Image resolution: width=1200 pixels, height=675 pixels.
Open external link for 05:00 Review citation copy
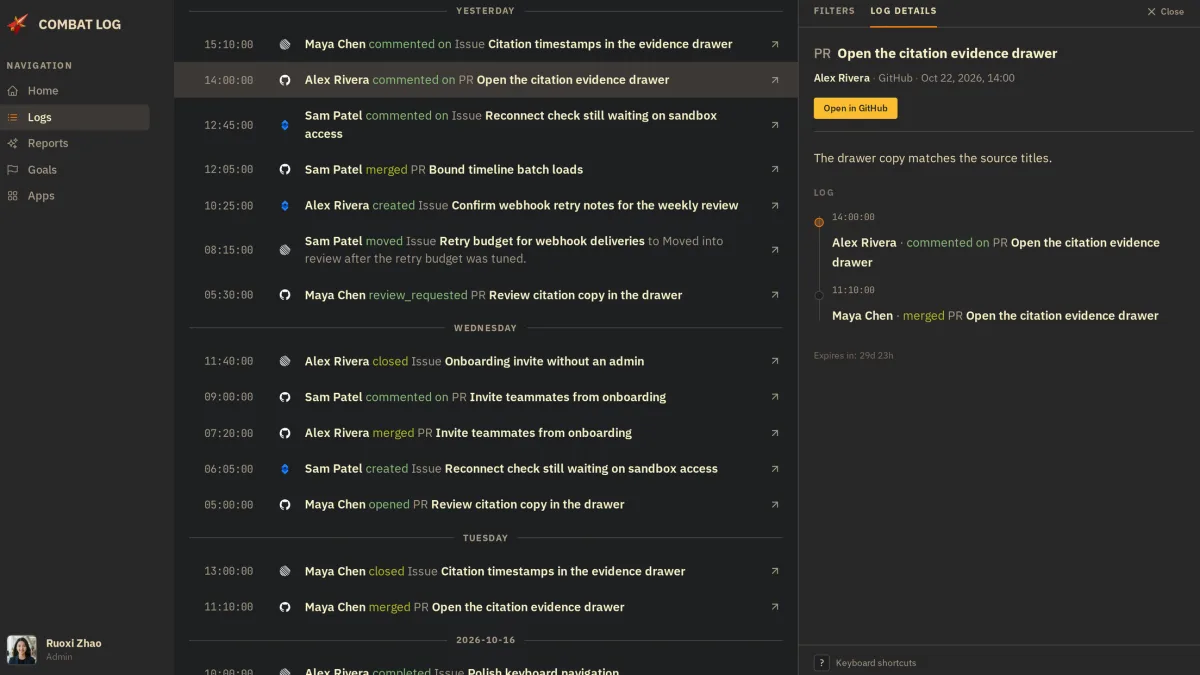click(x=775, y=505)
